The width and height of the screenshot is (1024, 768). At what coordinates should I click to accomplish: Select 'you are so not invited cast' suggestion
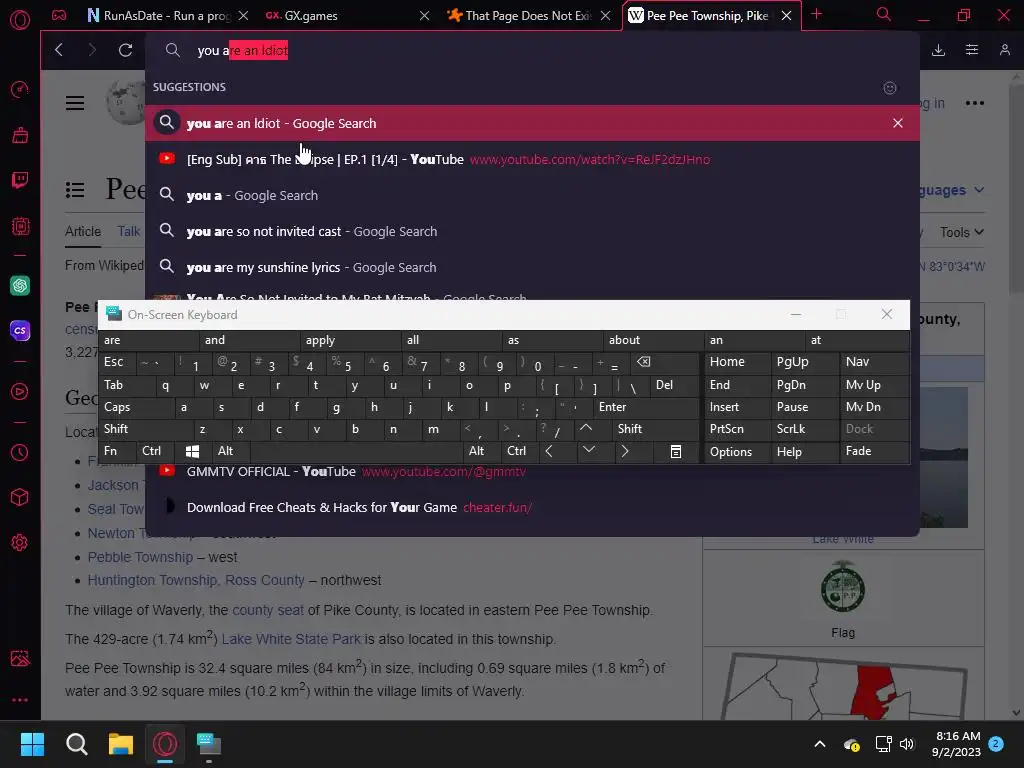[x=532, y=231]
